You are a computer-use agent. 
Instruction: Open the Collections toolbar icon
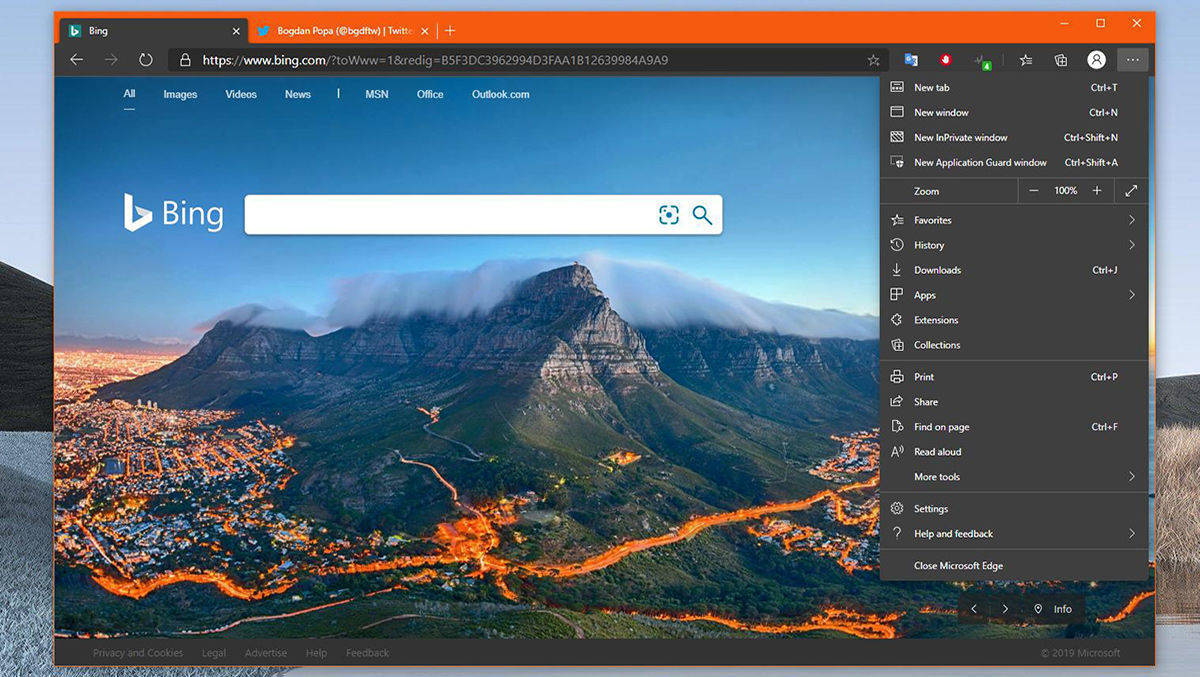(x=1061, y=60)
